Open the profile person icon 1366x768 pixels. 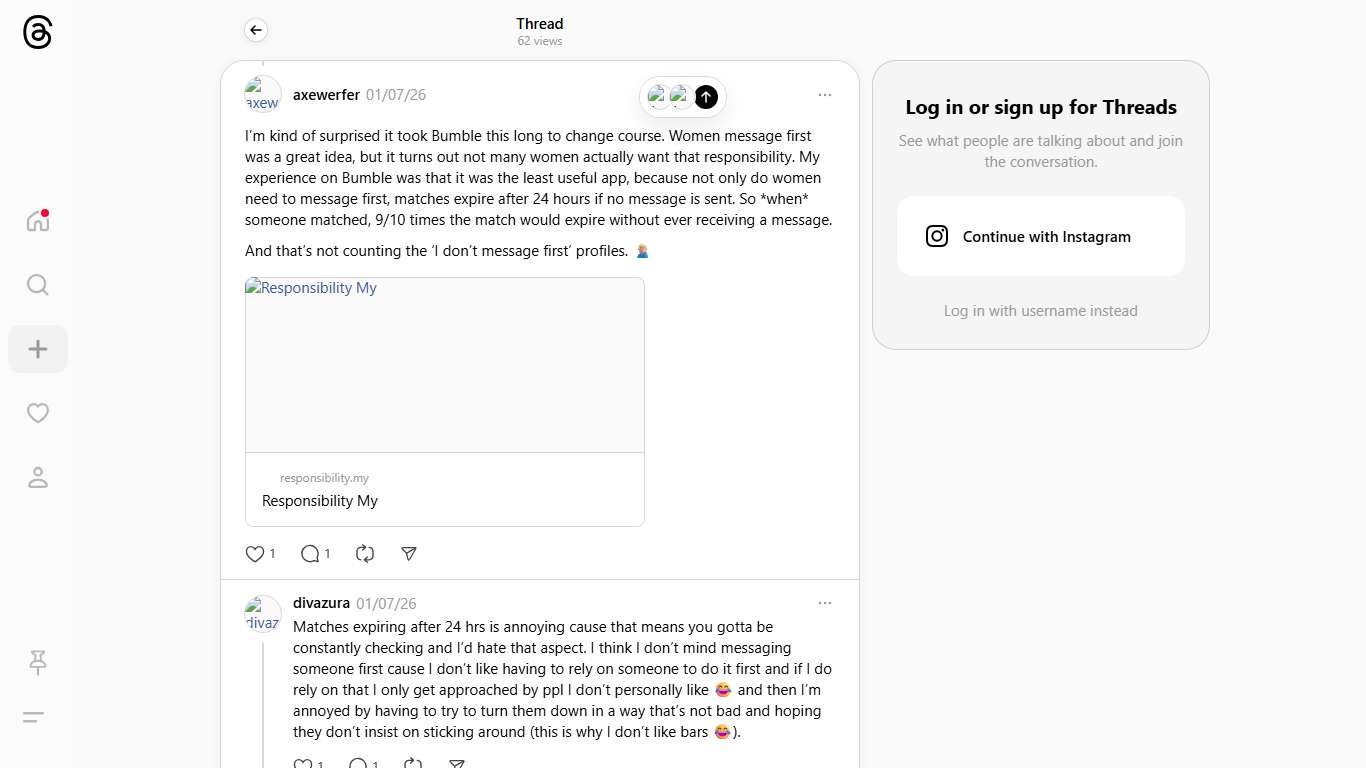(38, 478)
